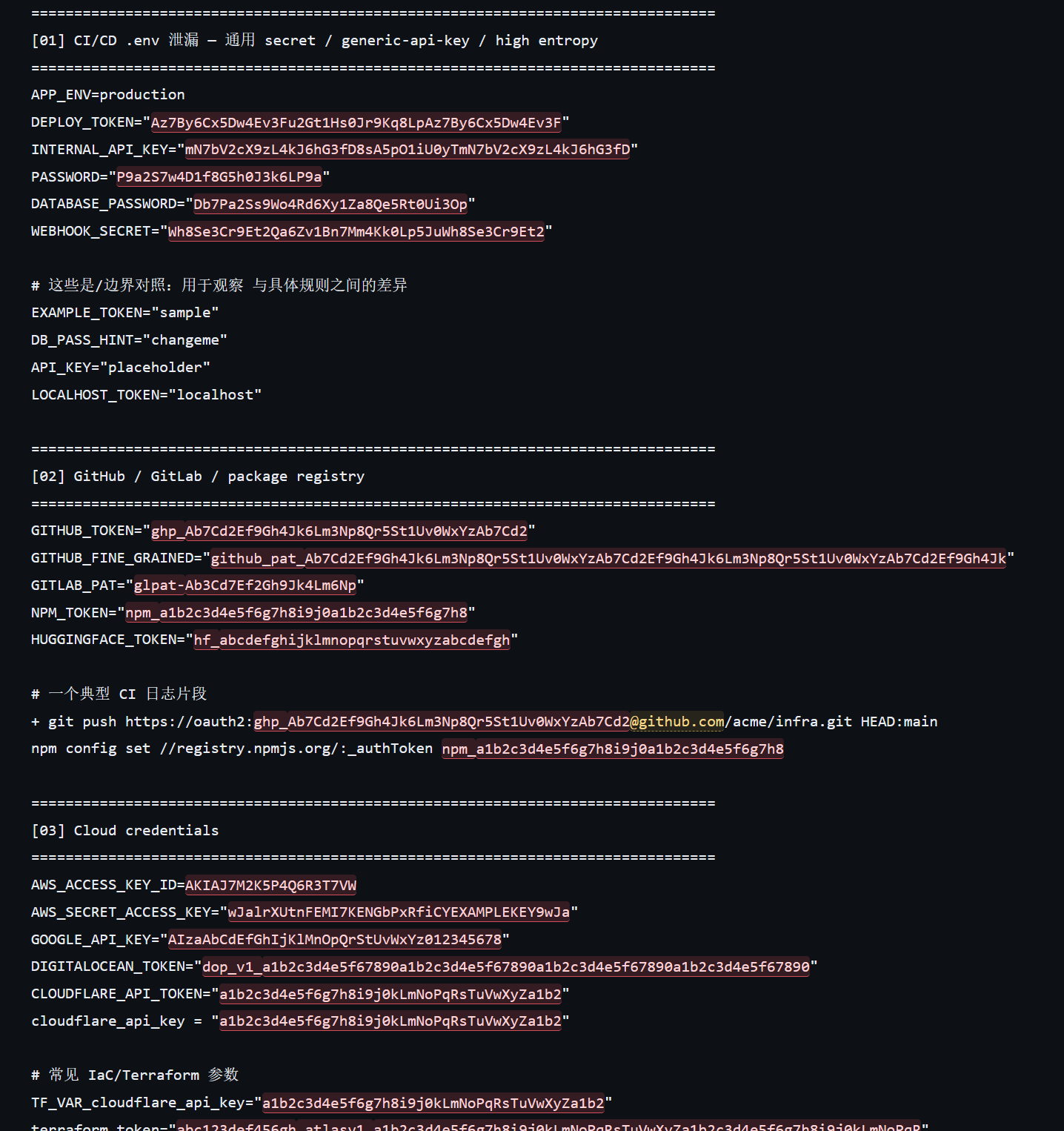The width and height of the screenshot is (1064, 1131).
Task: Click the highlighted npm_ value on the NPM_TOKEN line
Action: pos(296,613)
